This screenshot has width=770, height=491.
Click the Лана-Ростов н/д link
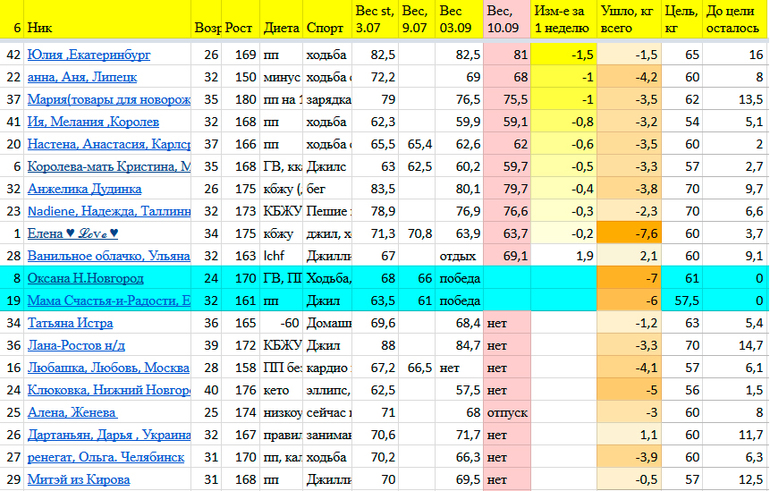(x=76, y=345)
